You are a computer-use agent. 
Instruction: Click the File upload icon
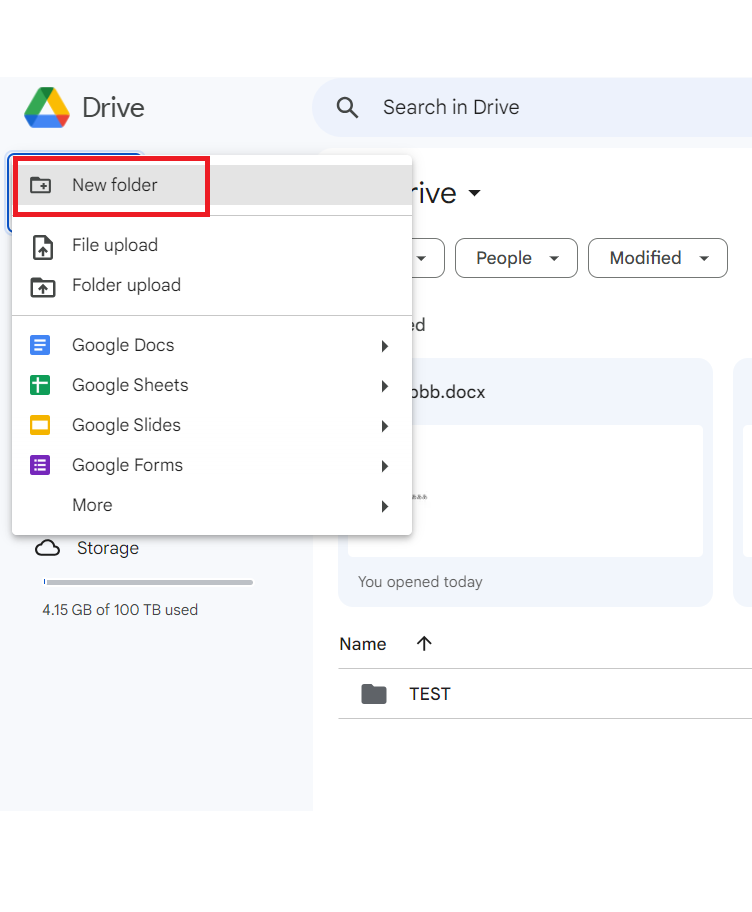42,246
